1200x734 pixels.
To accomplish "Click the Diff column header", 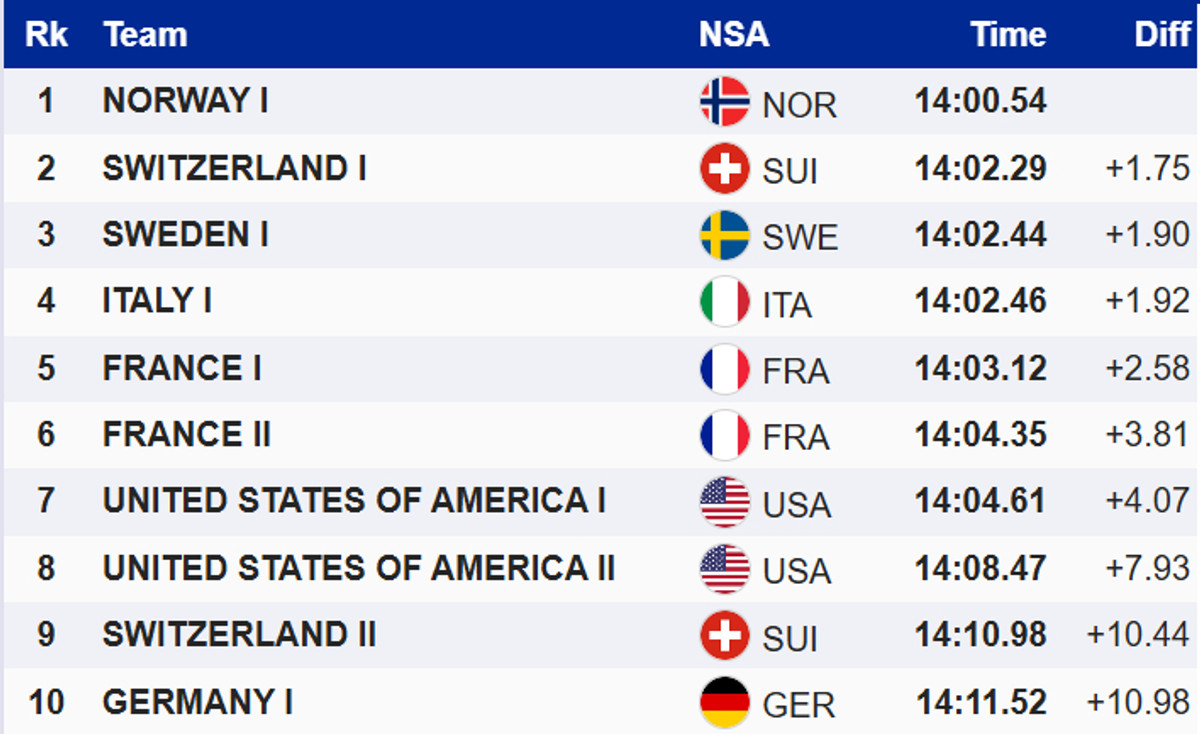I will [x=1162, y=35].
